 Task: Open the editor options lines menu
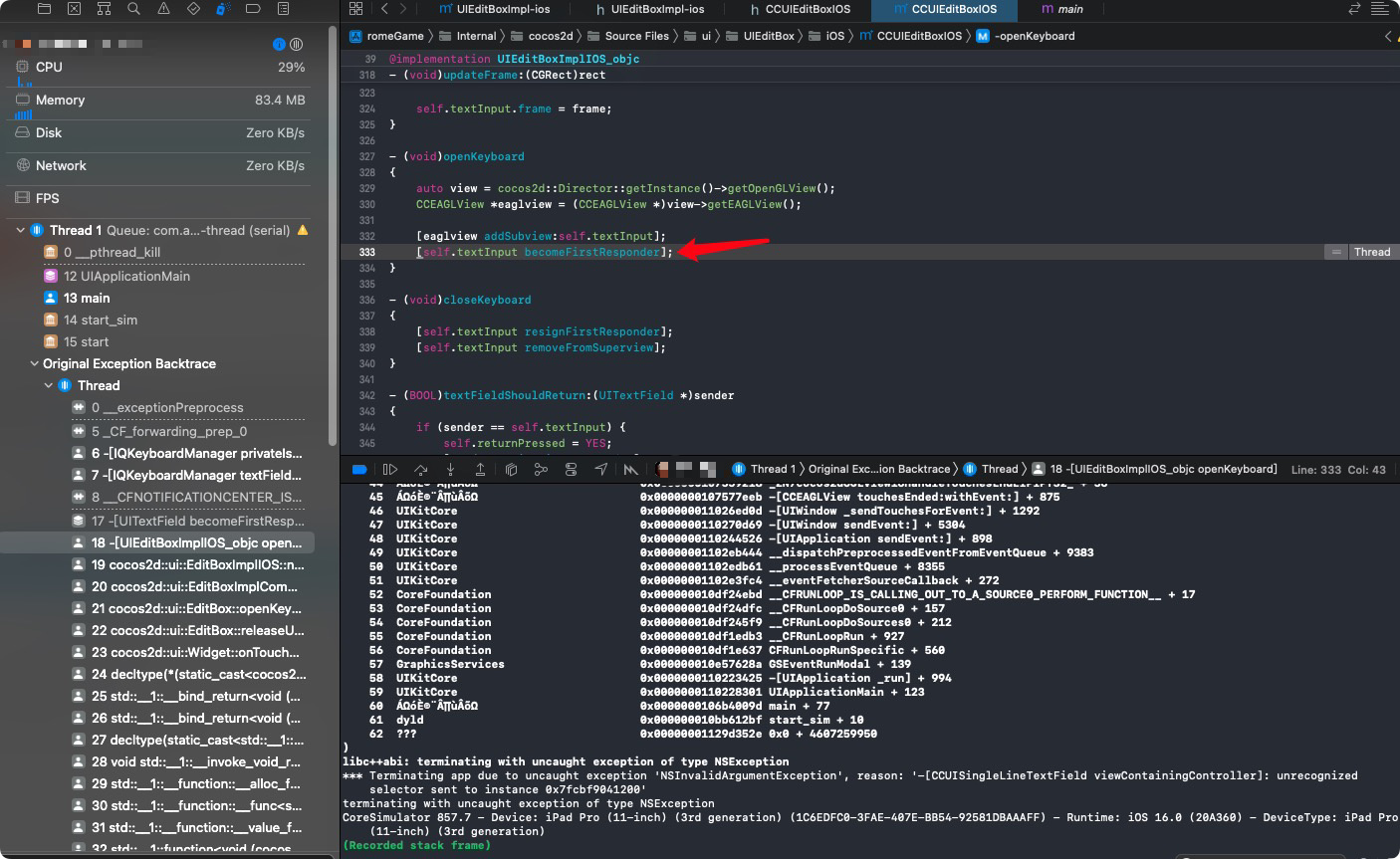pyautogui.click(x=1380, y=9)
